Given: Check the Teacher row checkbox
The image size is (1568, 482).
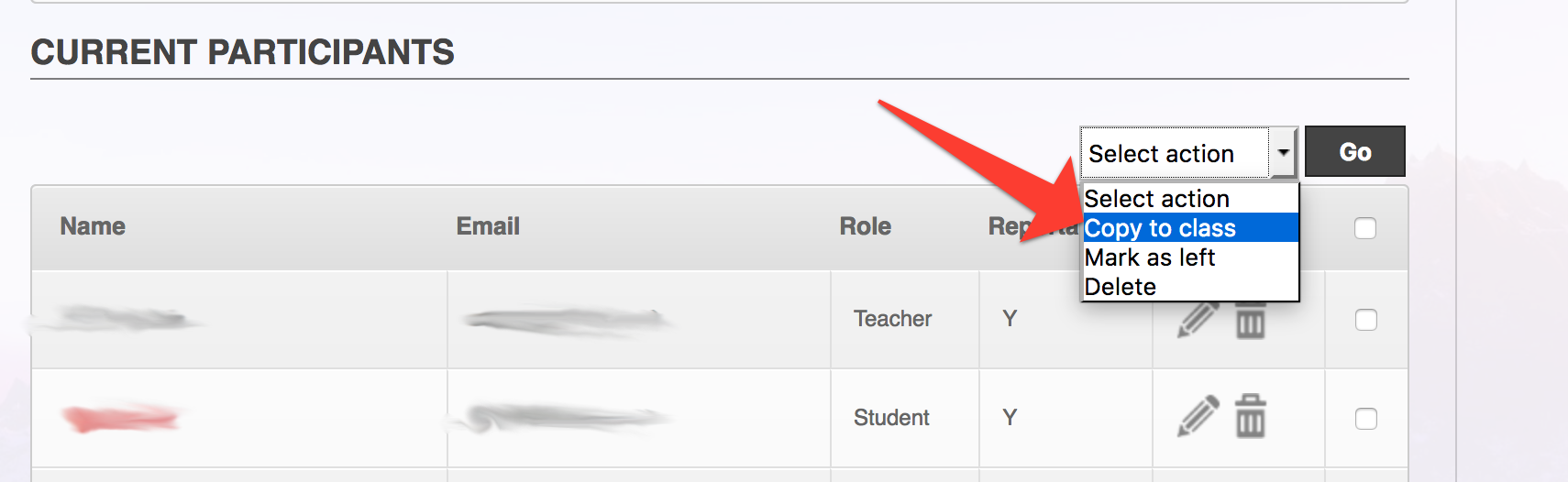Looking at the screenshot, I should point(1366,320).
